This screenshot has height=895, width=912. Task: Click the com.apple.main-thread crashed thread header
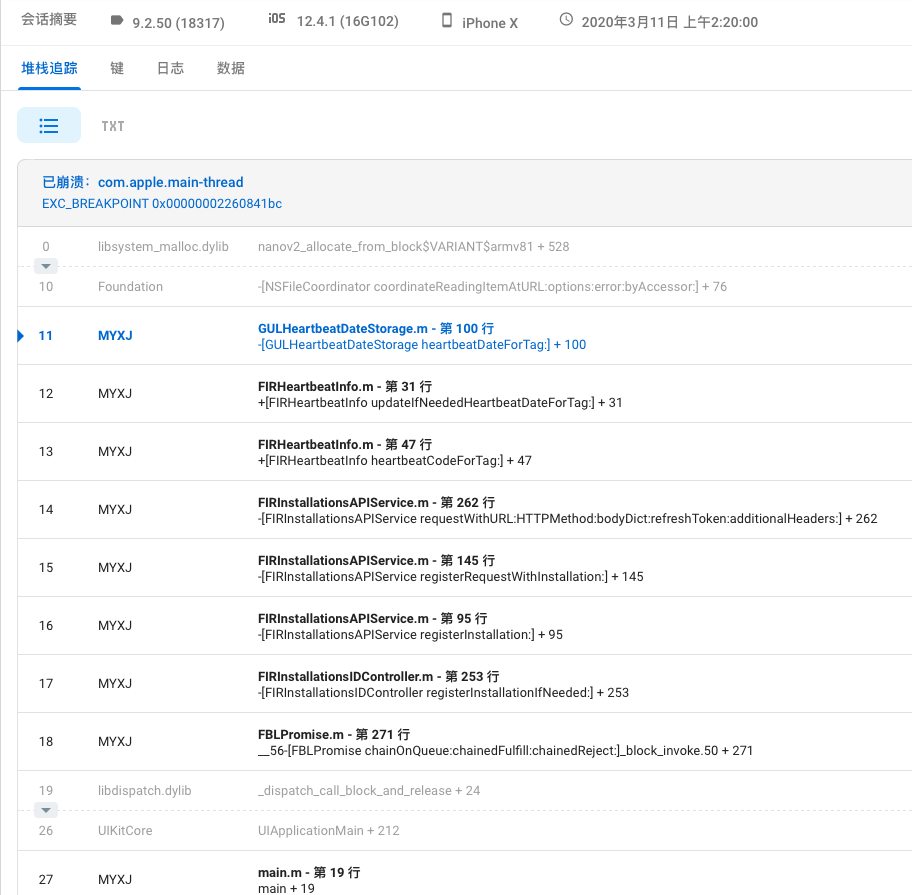(x=170, y=183)
